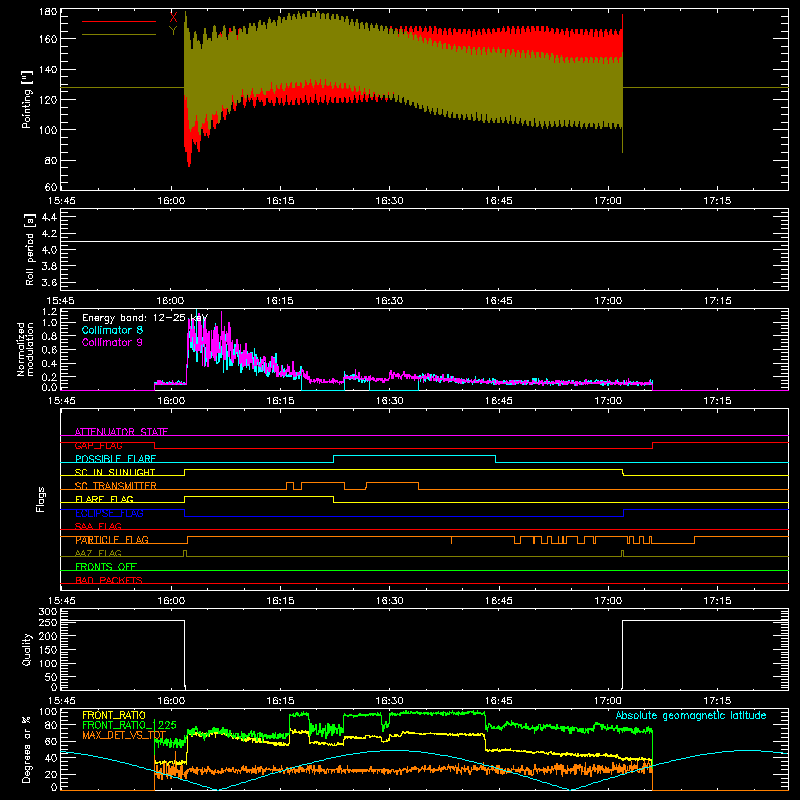Click the 4.0 tick on Roll period axis

(49, 250)
